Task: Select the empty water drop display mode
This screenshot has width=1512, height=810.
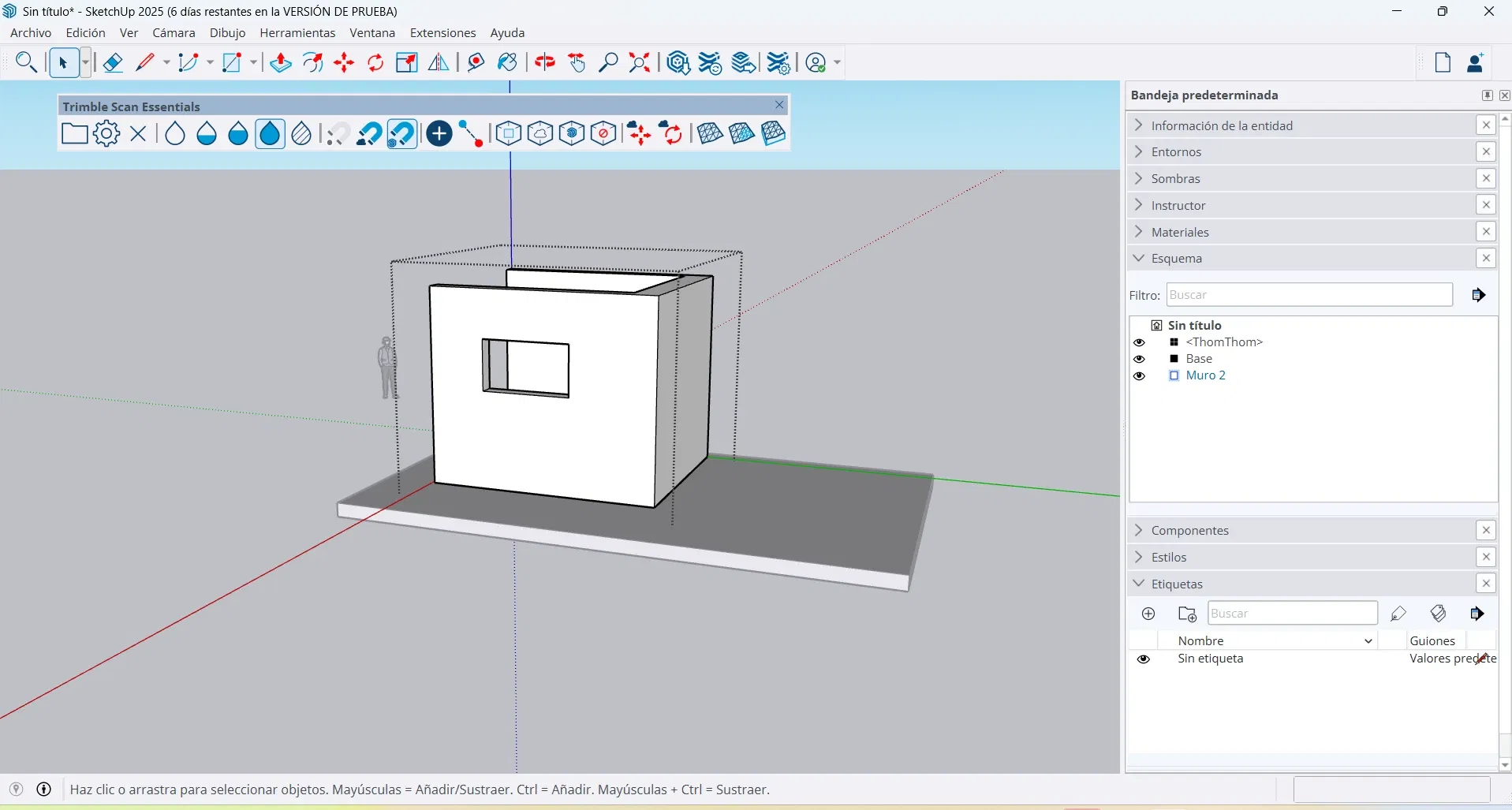Action: pyautogui.click(x=175, y=134)
